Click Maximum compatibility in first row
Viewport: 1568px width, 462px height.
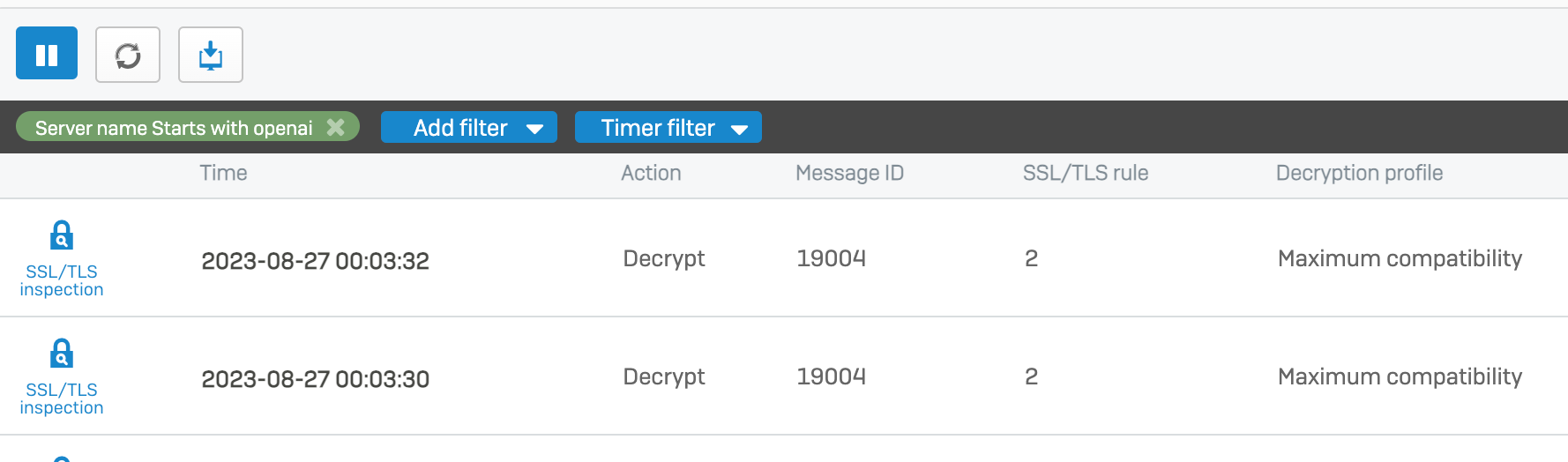tap(1400, 258)
